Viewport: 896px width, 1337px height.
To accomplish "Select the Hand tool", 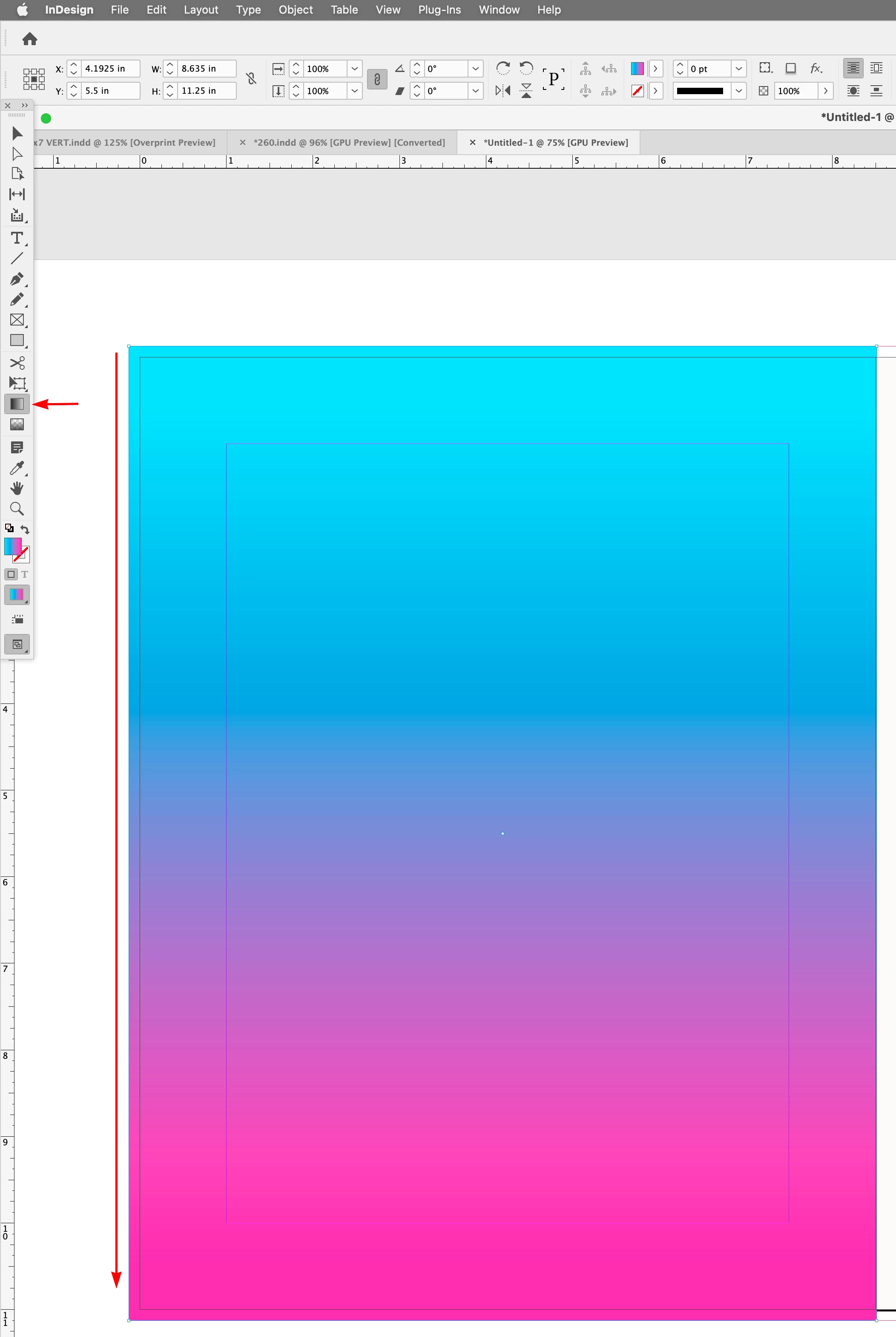I will [x=17, y=488].
